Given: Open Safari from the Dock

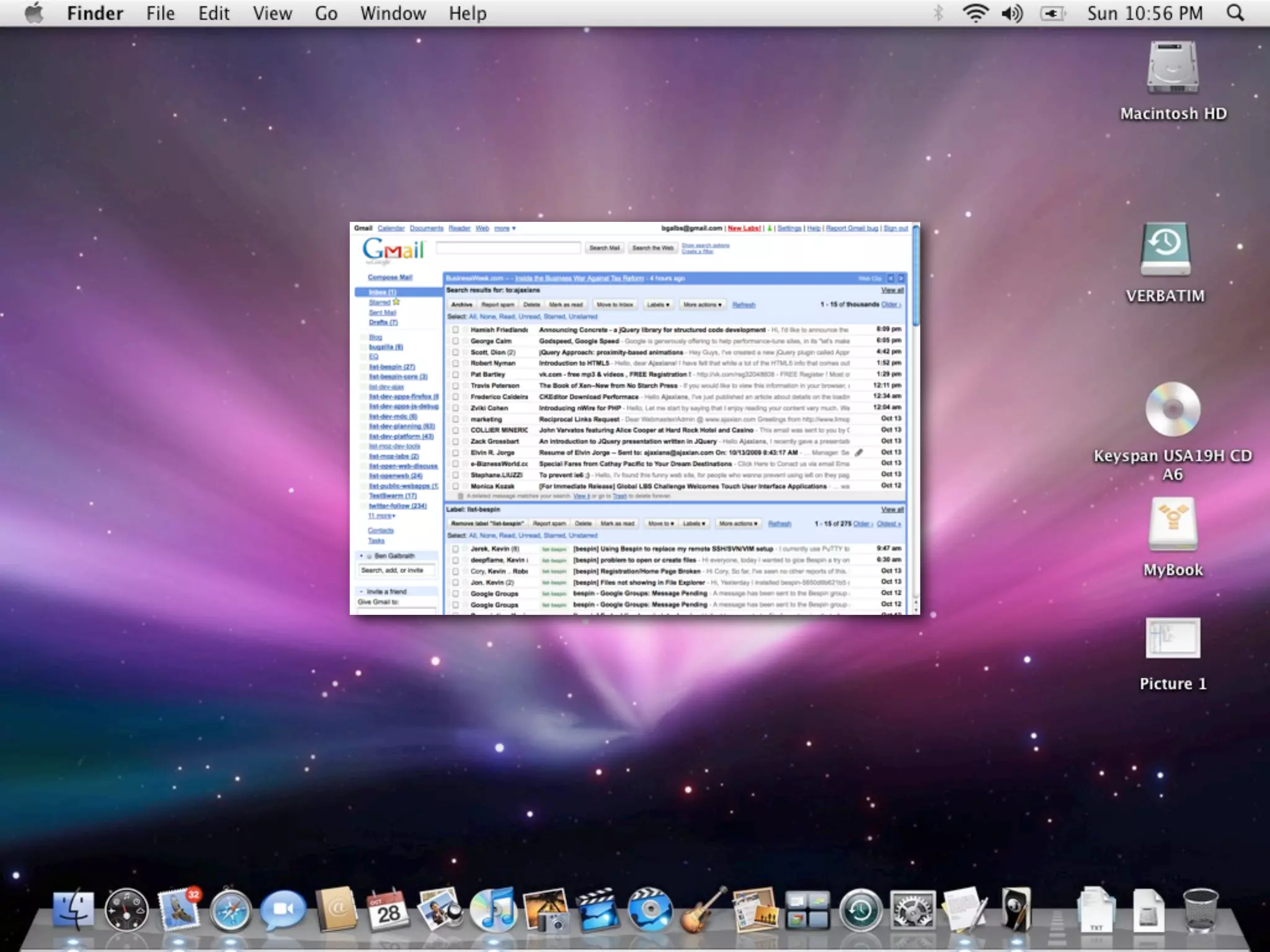Looking at the screenshot, I should pos(231,911).
